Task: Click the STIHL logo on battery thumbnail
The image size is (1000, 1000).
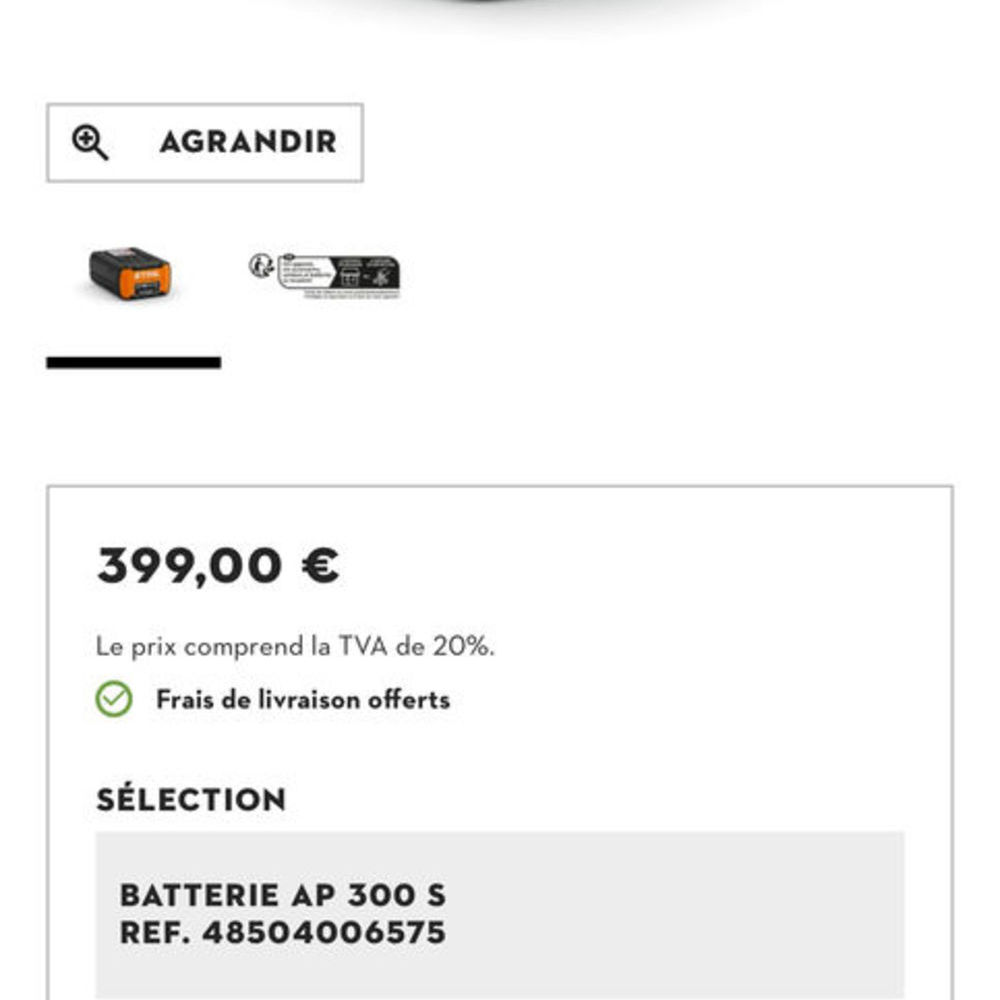Action: (145, 274)
